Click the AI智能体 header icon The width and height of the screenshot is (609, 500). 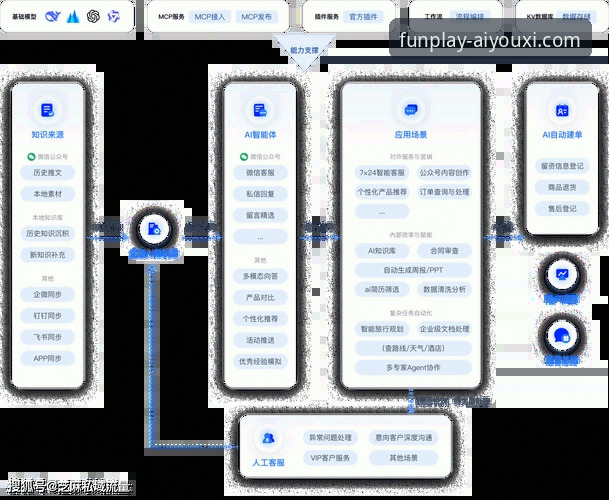click(x=259, y=111)
